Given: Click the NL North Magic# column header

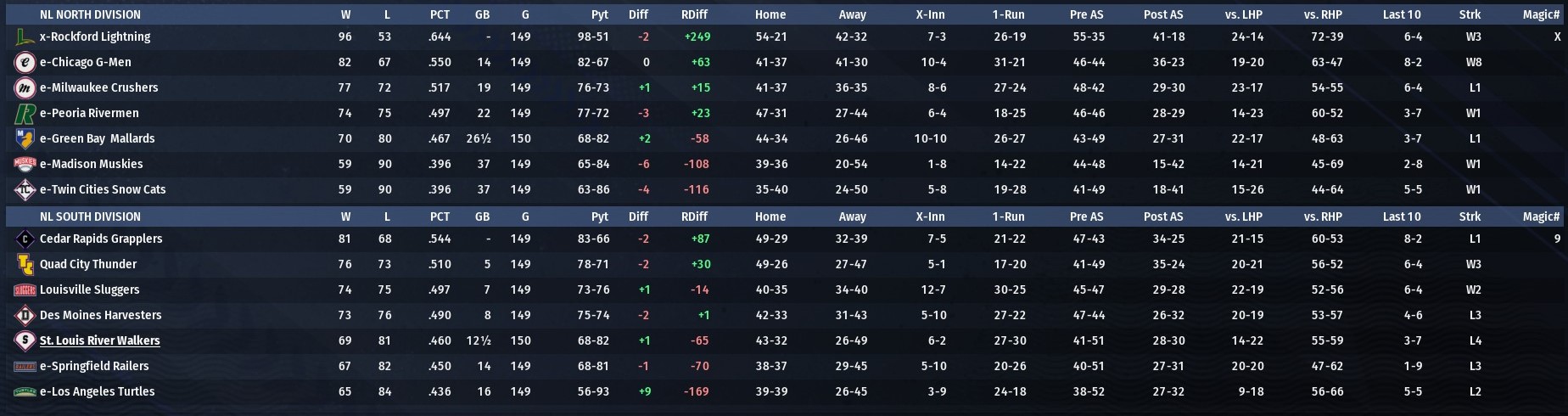Looking at the screenshot, I should pyautogui.click(x=1541, y=14).
